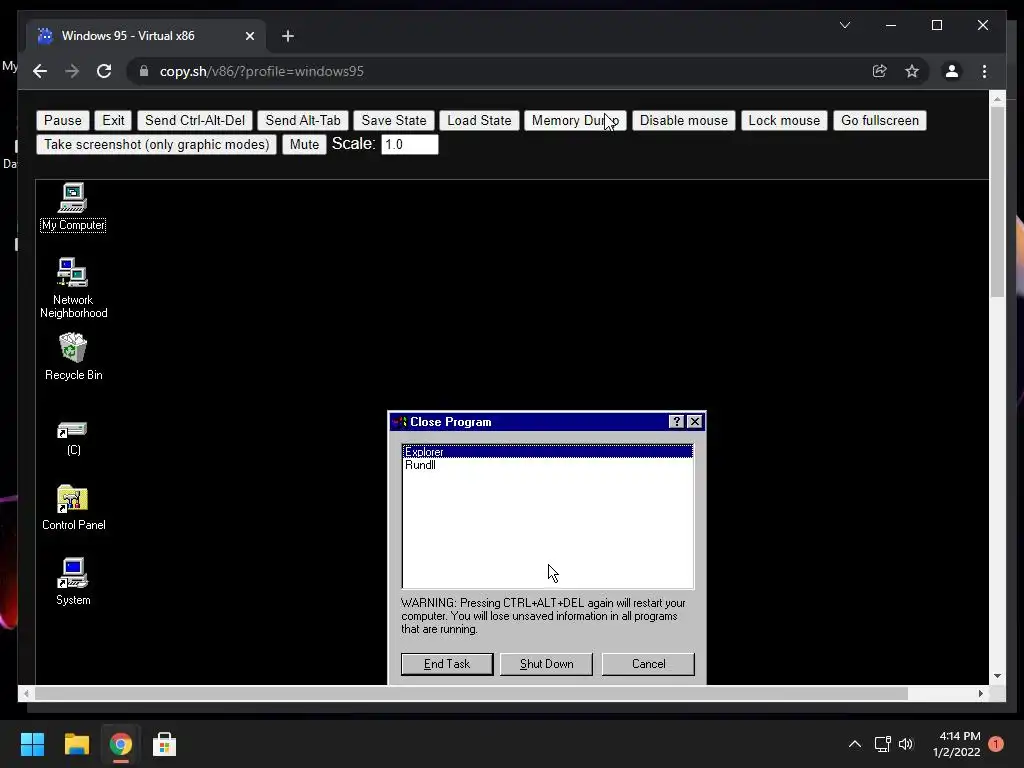The image size is (1024, 768).
Task: Click the Scale input field
Action: coord(409,144)
